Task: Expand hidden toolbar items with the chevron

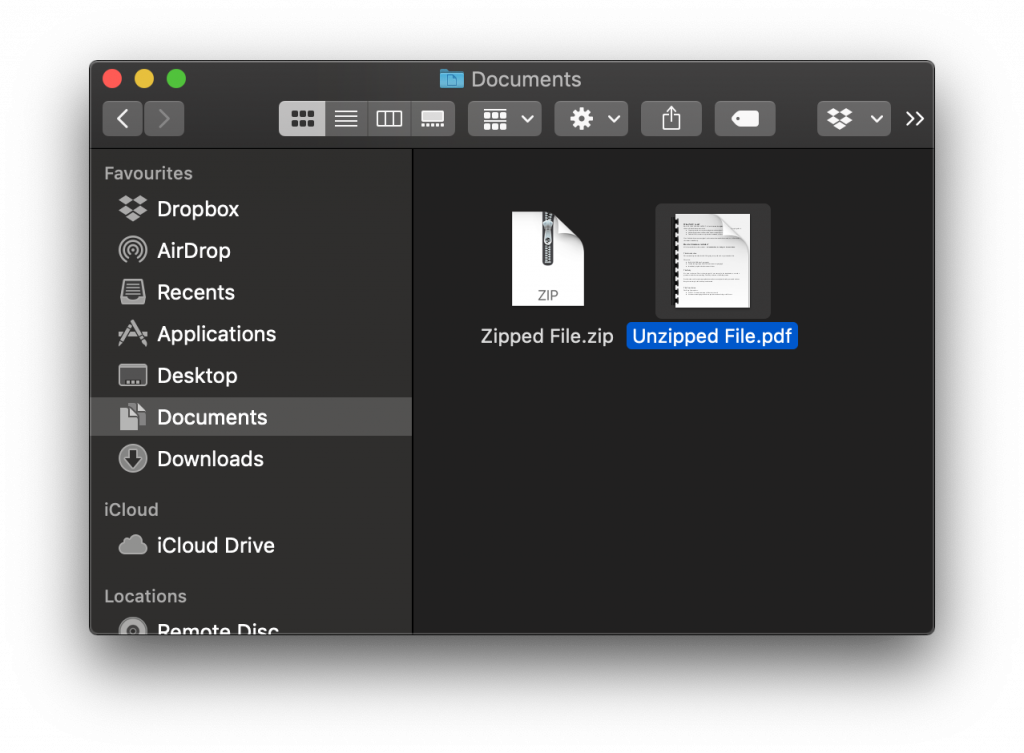Action: tap(914, 118)
